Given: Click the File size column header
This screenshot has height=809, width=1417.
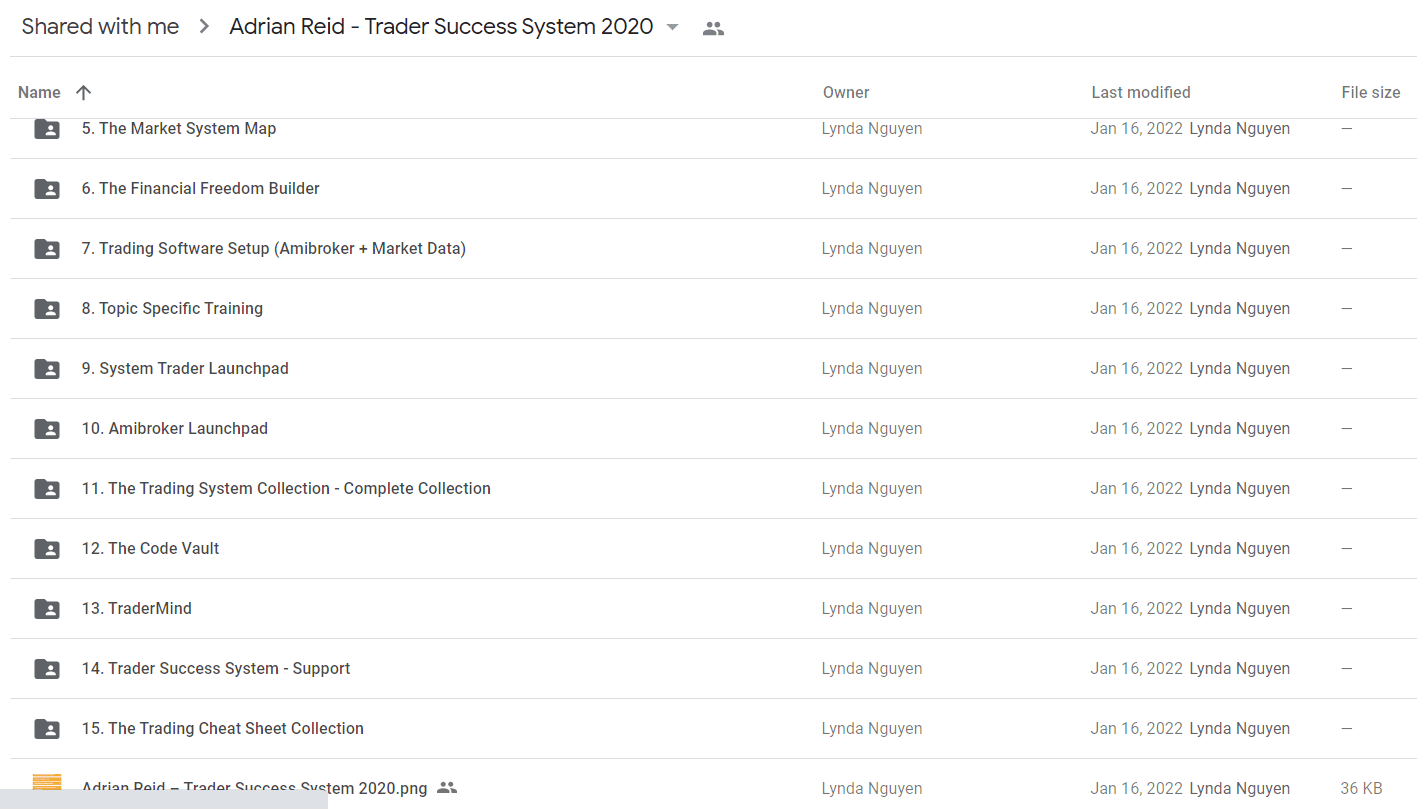Looking at the screenshot, I should pyautogui.click(x=1370, y=92).
